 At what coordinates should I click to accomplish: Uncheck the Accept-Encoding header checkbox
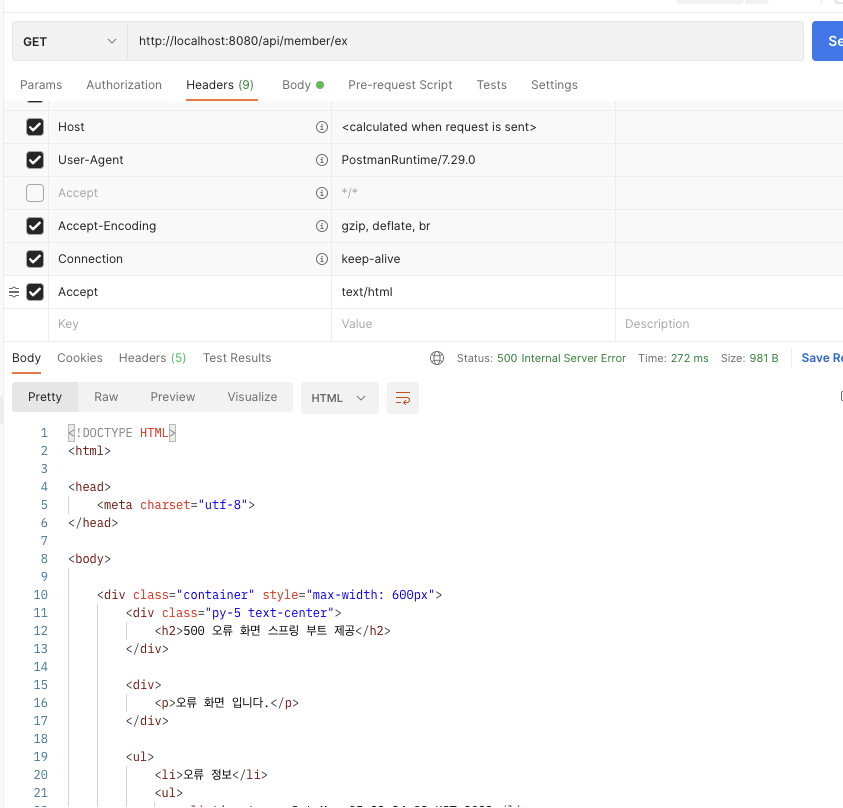point(35,226)
